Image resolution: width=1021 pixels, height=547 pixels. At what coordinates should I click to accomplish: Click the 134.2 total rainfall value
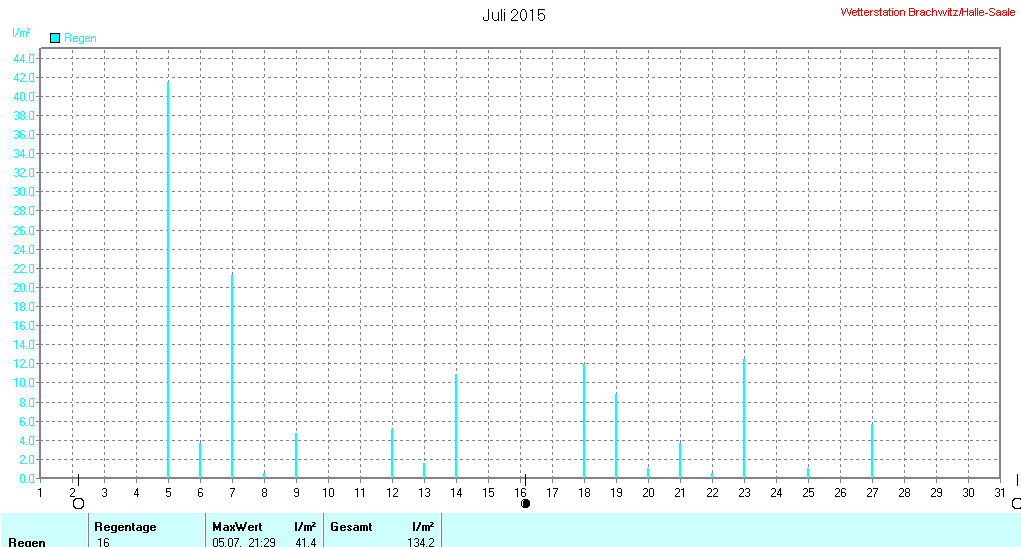[420, 542]
